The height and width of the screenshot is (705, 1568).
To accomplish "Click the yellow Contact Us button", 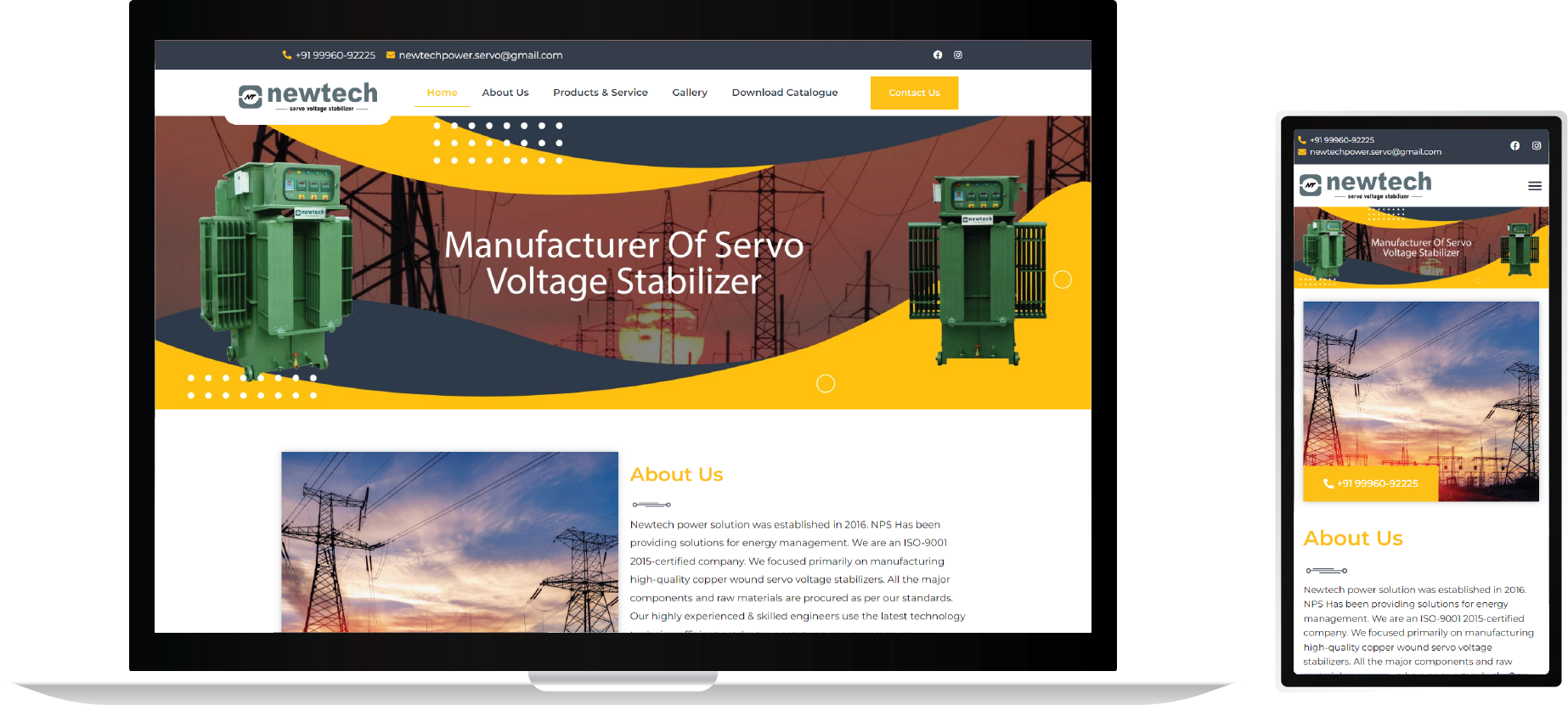I will 914,93.
